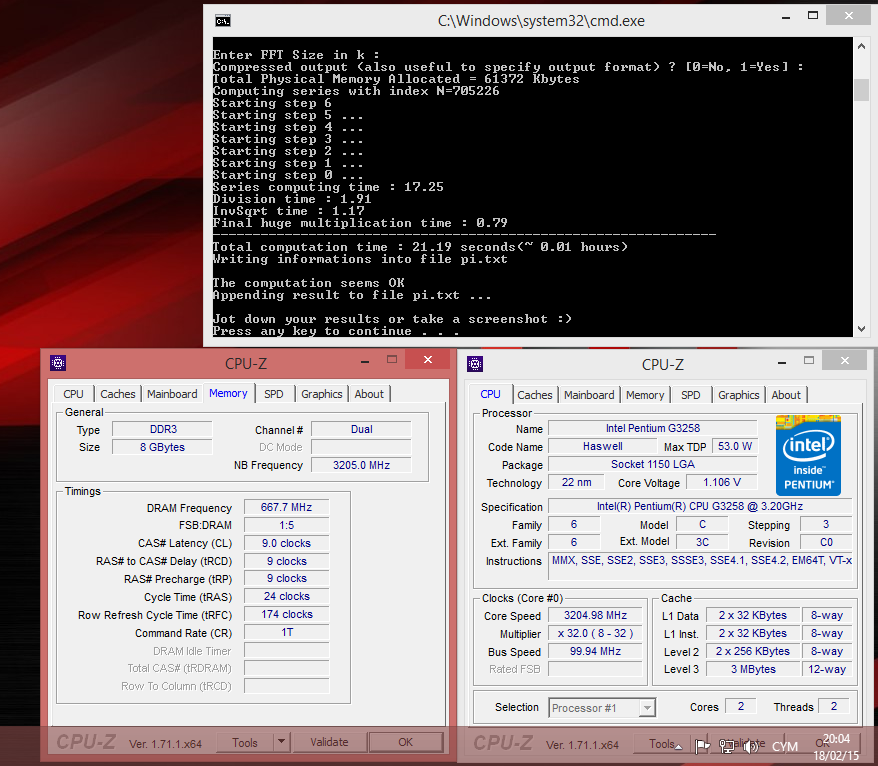The width and height of the screenshot is (878, 766).
Task: Open the Caches tab in the processor window
Action: 535,395
